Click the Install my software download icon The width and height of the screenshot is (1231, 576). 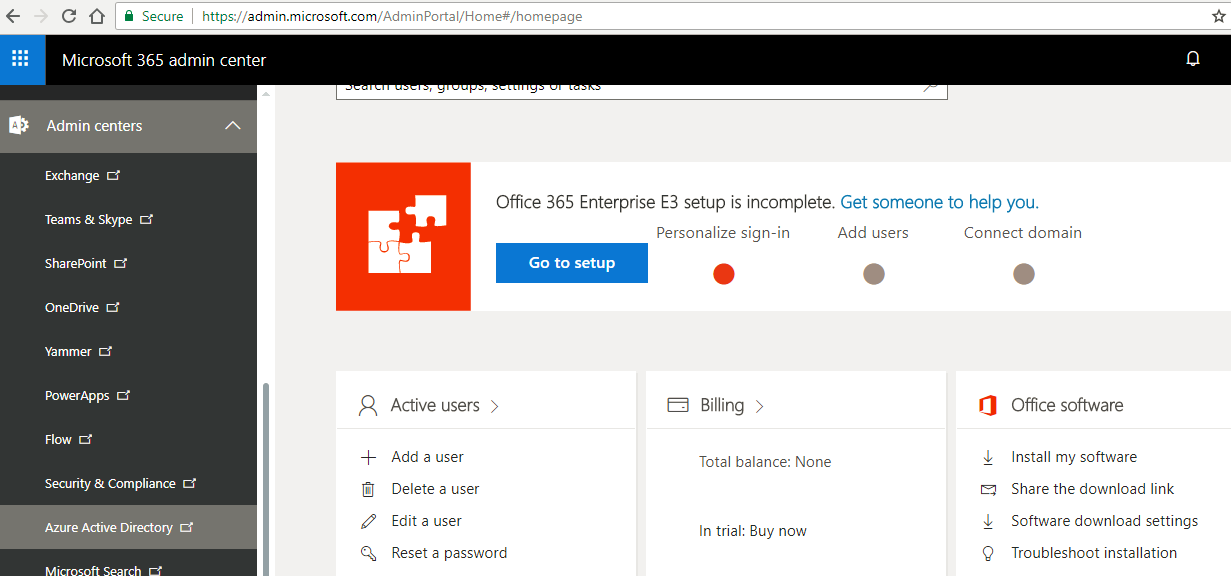click(x=987, y=456)
